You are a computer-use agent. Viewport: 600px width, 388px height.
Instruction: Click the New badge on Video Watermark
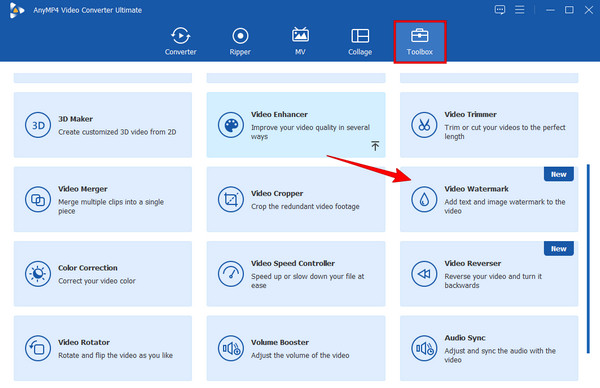[559, 174]
